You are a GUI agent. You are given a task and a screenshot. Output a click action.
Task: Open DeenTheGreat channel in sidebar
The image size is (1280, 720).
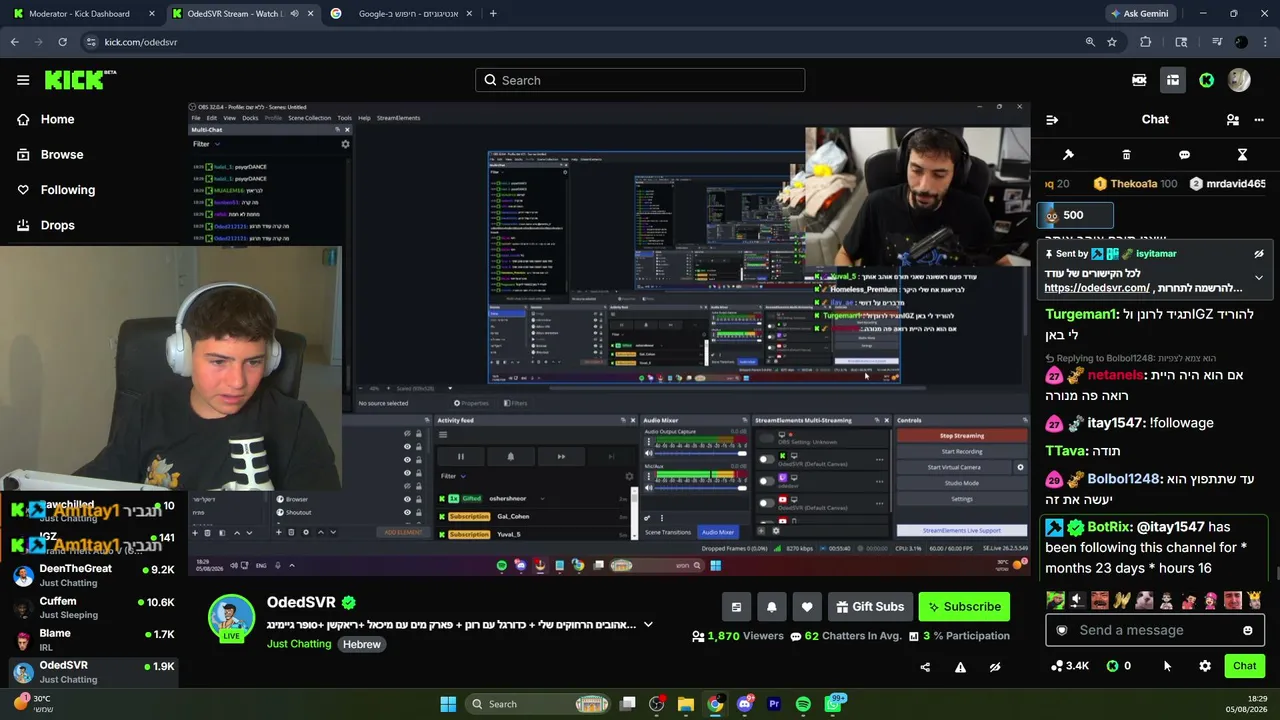pyautogui.click(x=92, y=575)
